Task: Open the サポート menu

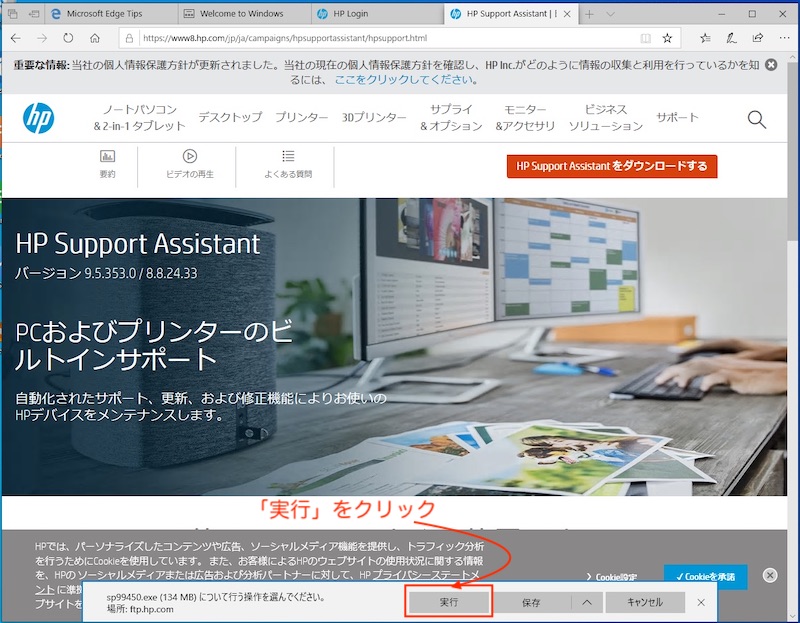Action: [x=677, y=117]
